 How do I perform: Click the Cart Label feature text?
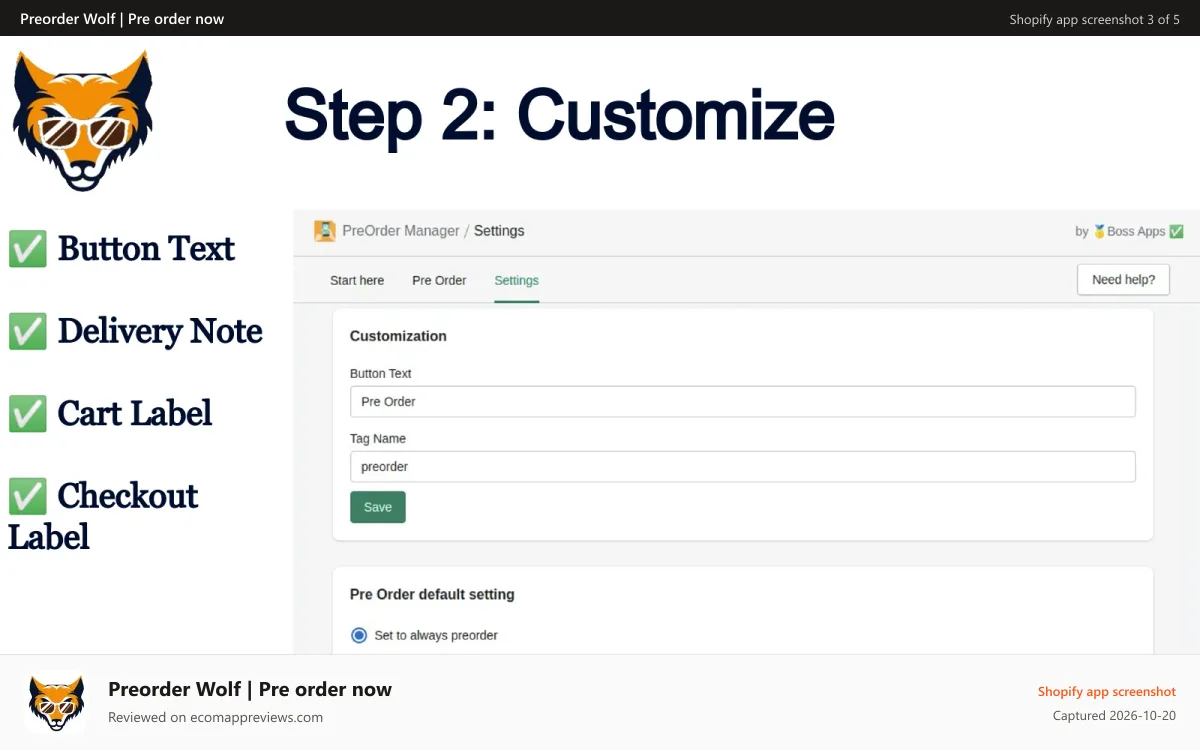coord(135,413)
